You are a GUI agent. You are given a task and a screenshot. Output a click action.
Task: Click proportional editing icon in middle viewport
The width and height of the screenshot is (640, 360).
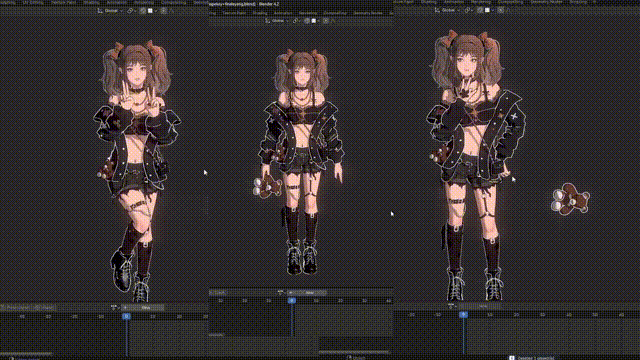pyautogui.click(x=326, y=21)
